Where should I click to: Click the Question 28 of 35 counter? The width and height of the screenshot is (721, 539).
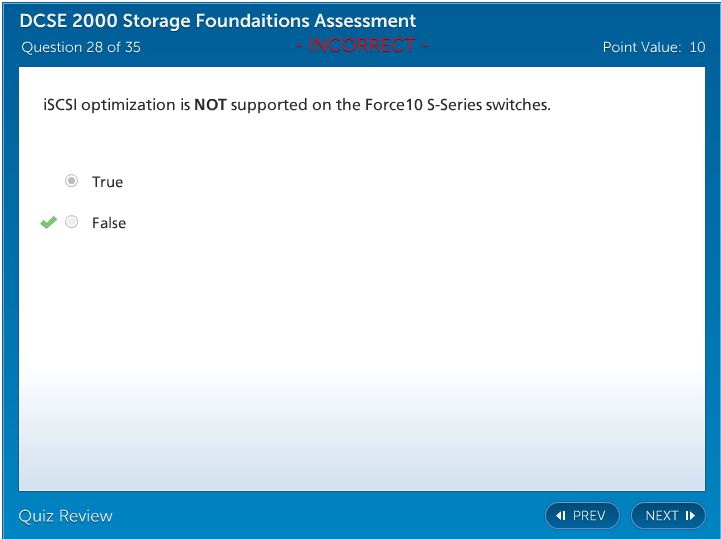tap(81, 47)
